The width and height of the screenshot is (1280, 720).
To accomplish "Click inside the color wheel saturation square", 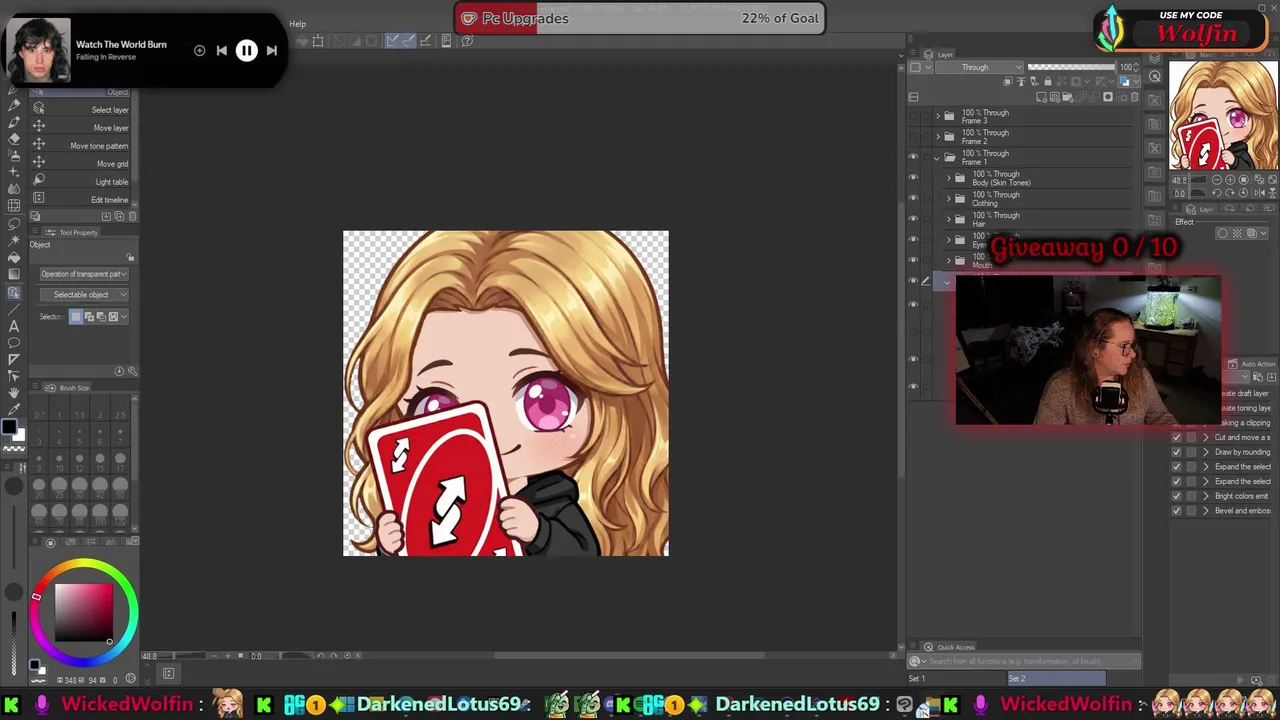I will 83,612.
